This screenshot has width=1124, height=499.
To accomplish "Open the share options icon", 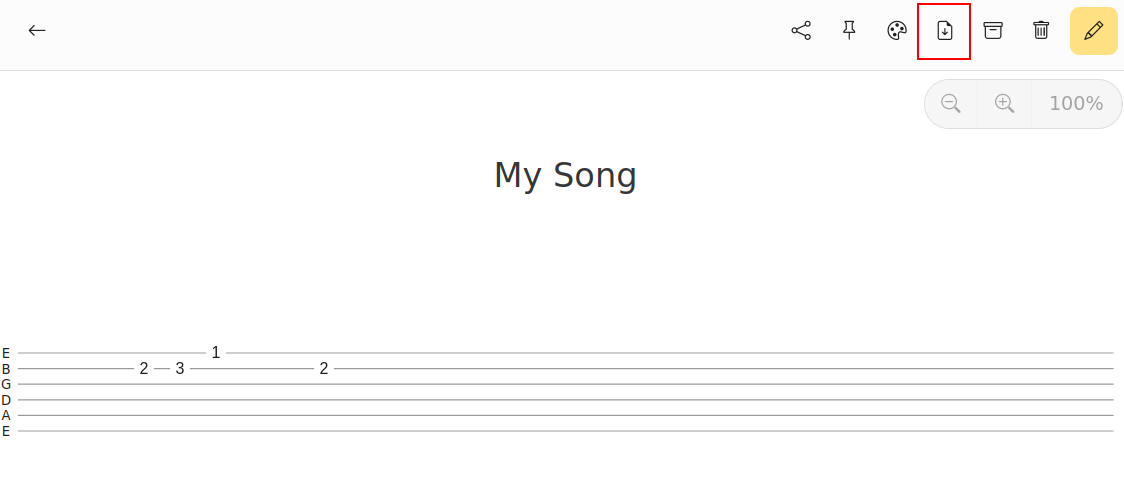I will click(801, 30).
